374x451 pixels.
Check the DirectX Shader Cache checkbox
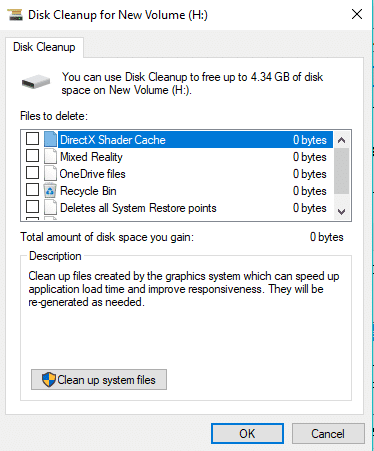click(32, 138)
